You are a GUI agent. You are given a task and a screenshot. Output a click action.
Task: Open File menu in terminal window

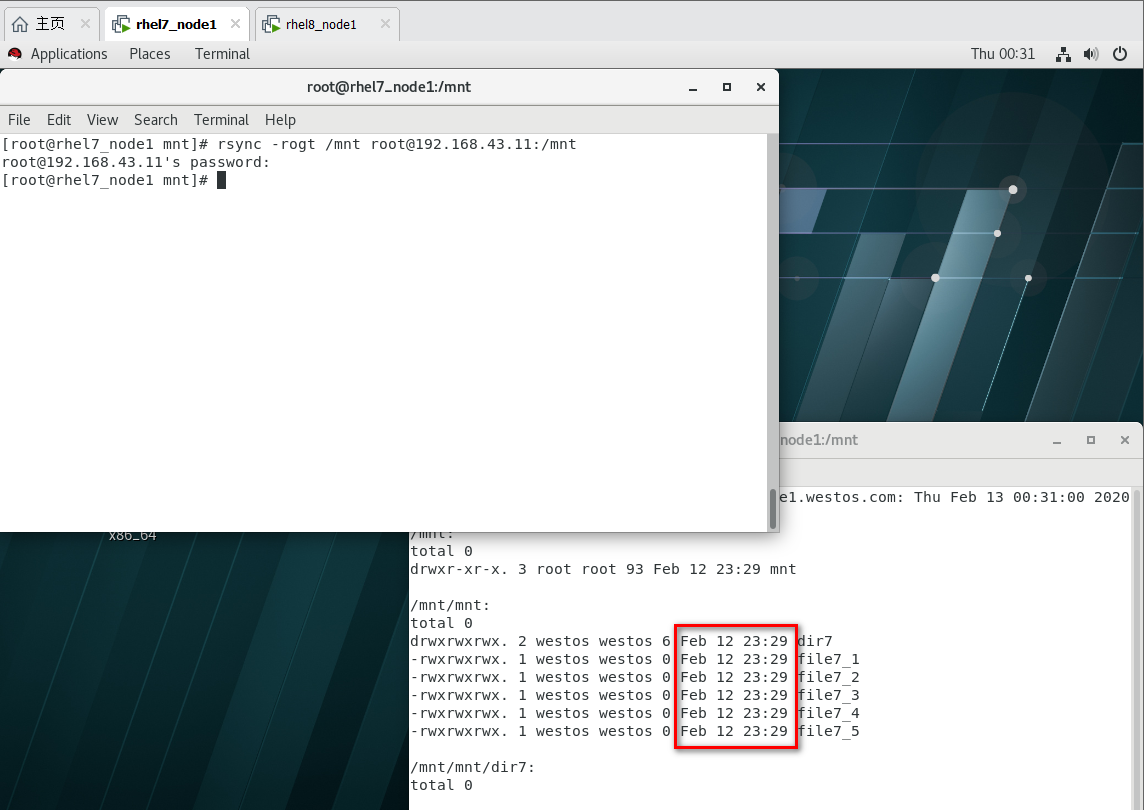point(19,120)
